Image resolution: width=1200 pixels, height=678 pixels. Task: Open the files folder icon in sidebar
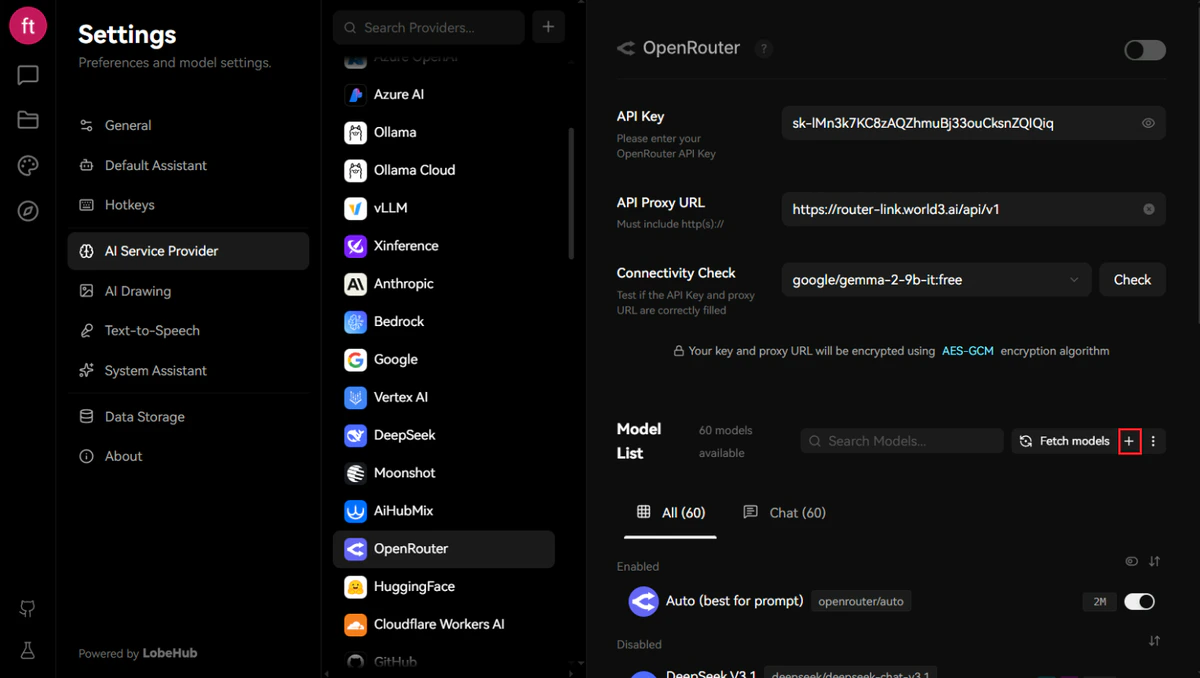click(x=28, y=120)
